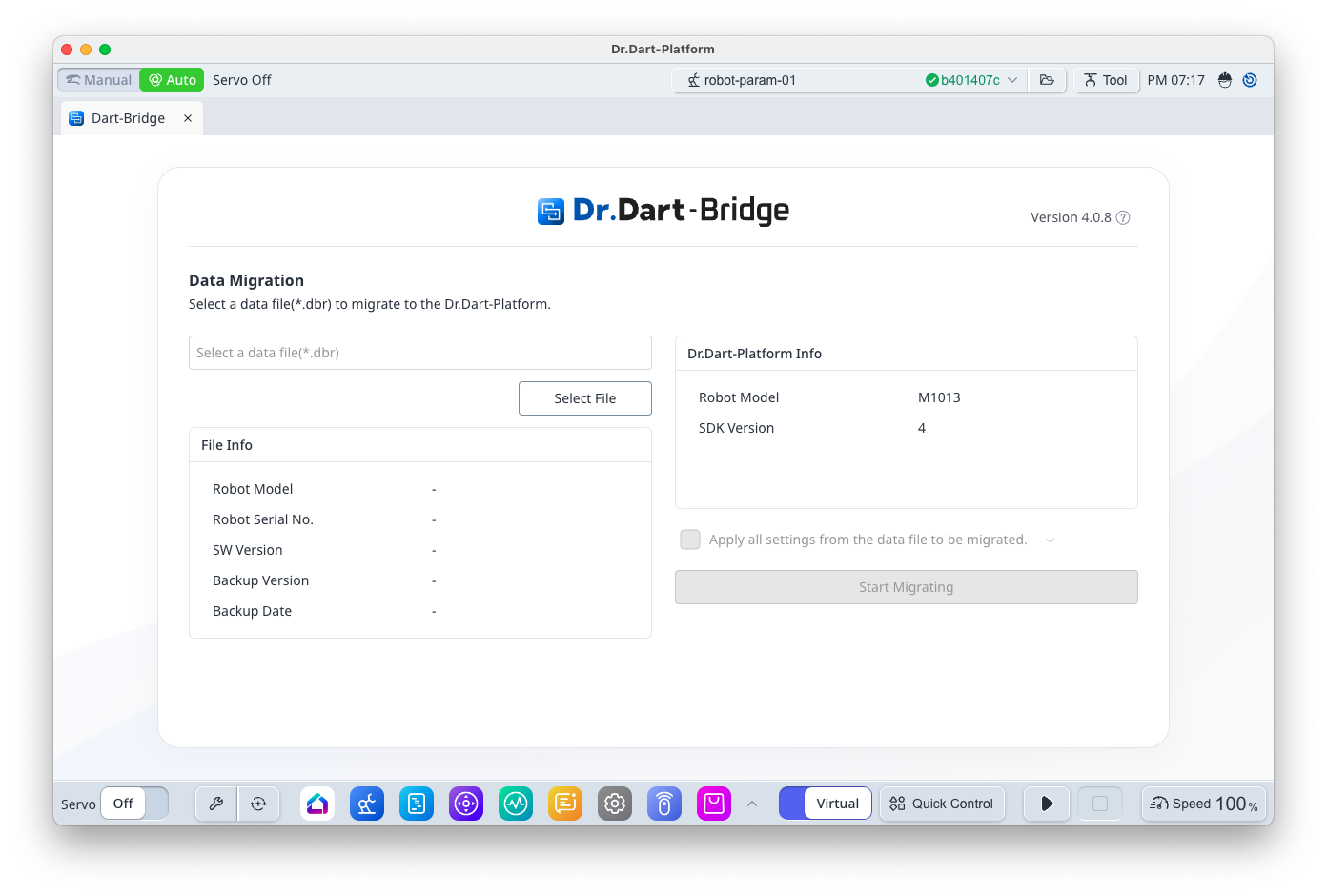The image size is (1327, 896).
Task: Open the orange note/log app icon
Action: [565, 804]
